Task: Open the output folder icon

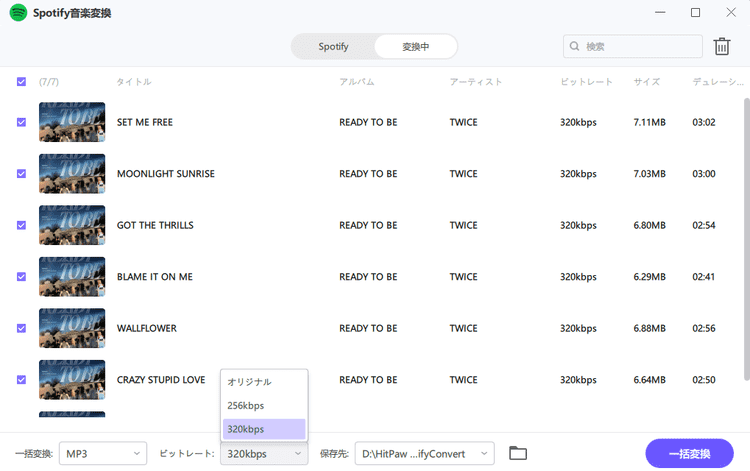Action: tap(518, 453)
